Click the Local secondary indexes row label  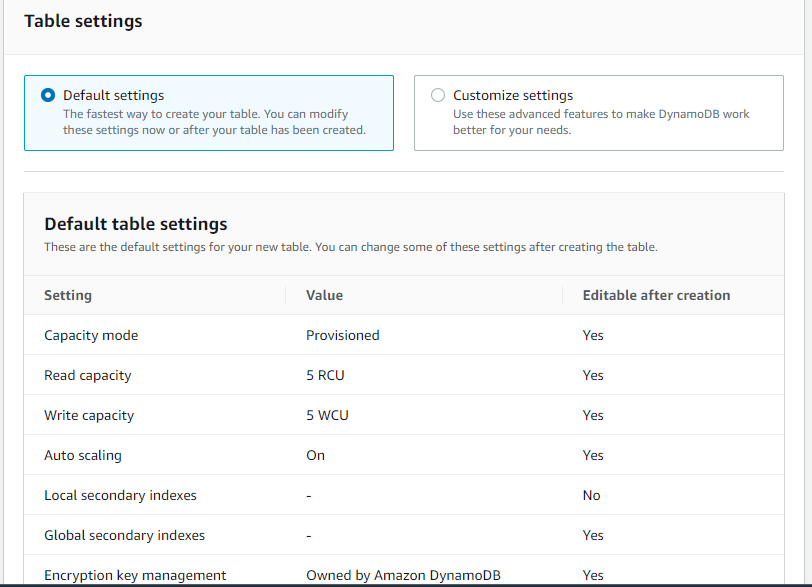(x=120, y=495)
